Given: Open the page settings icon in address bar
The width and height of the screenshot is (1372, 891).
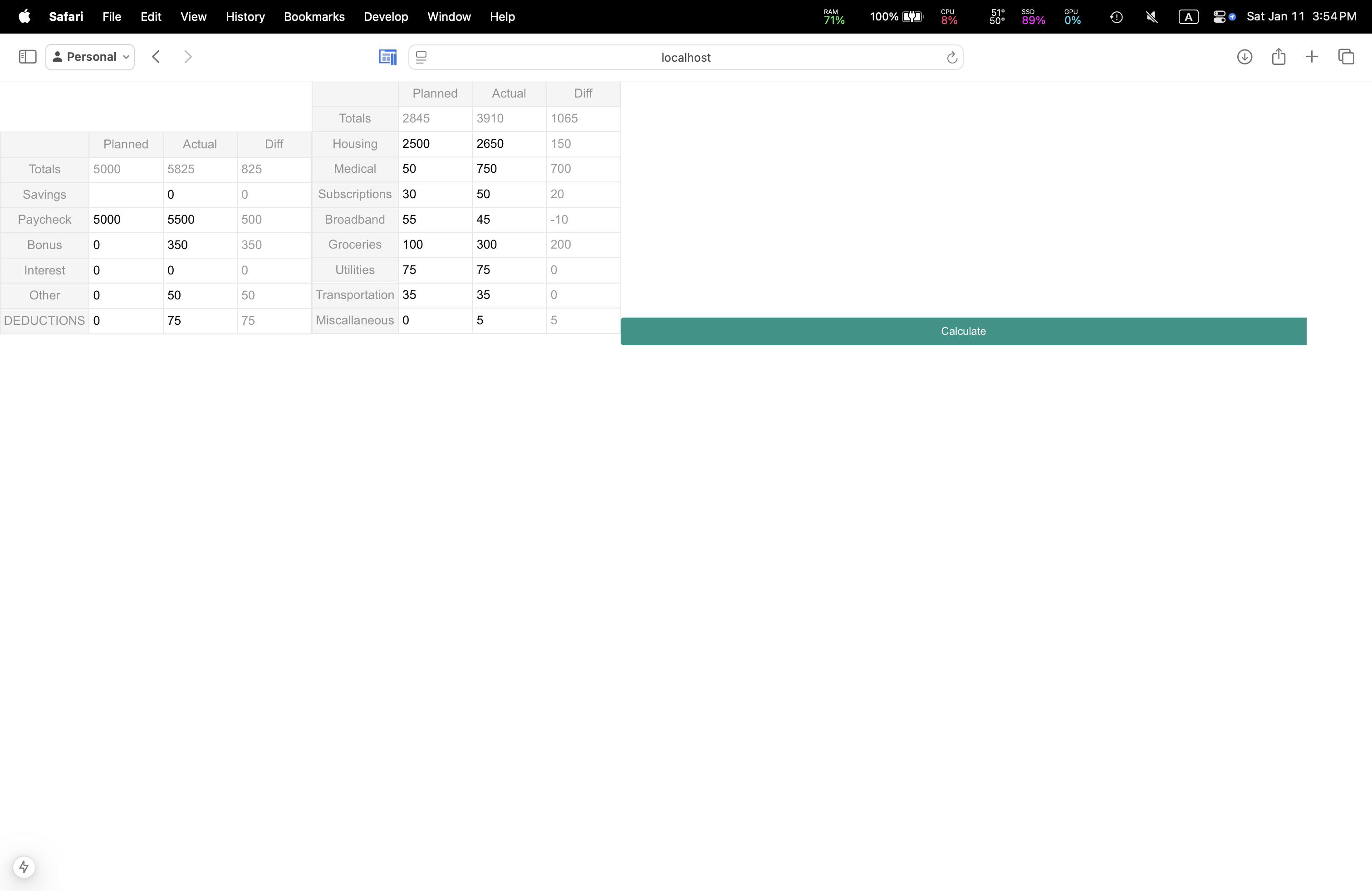Looking at the screenshot, I should point(421,57).
